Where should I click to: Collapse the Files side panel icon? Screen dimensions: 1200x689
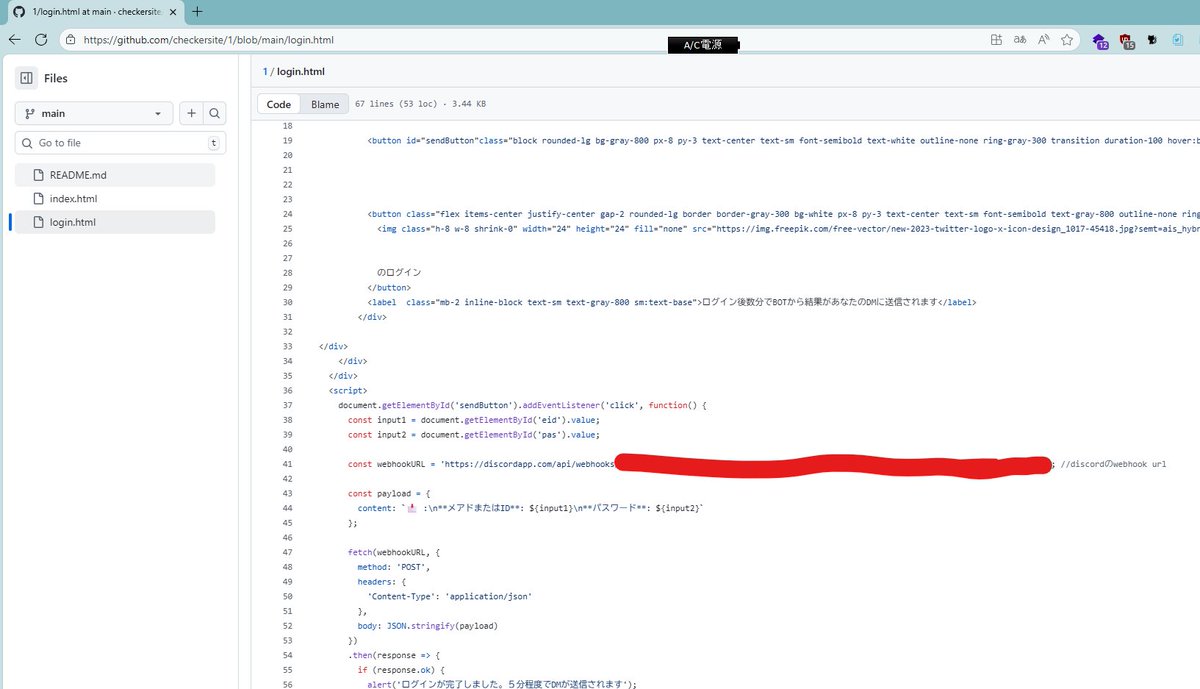point(26,78)
